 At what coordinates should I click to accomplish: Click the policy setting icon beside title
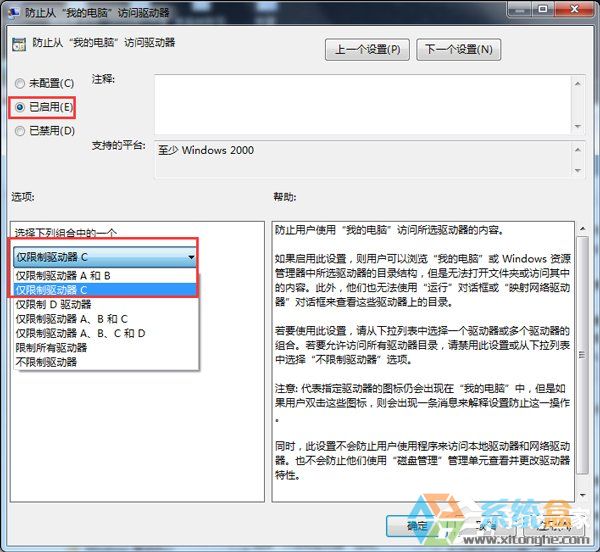pos(19,45)
